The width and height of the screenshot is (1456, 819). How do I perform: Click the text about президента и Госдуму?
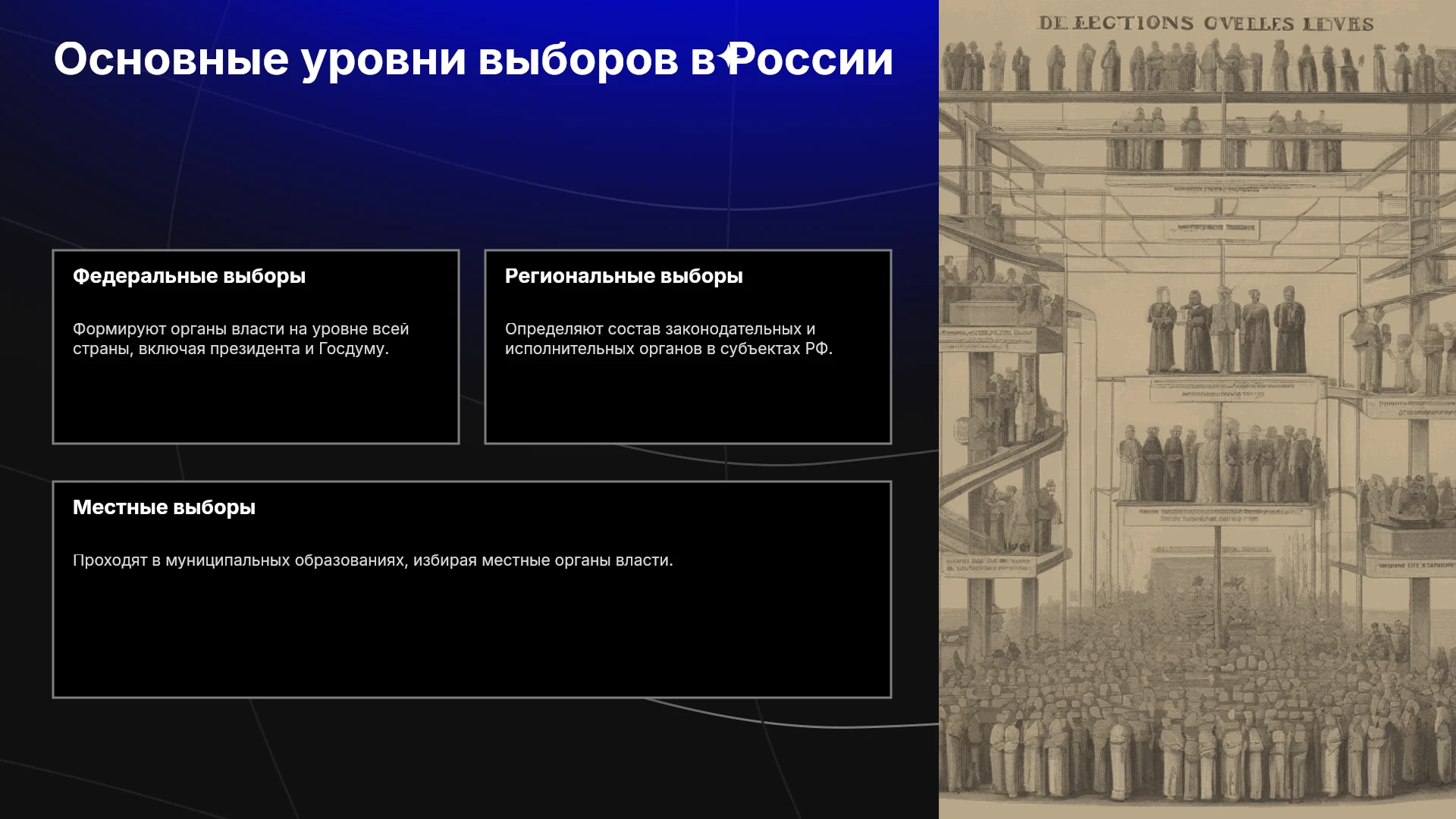[x=240, y=339]
